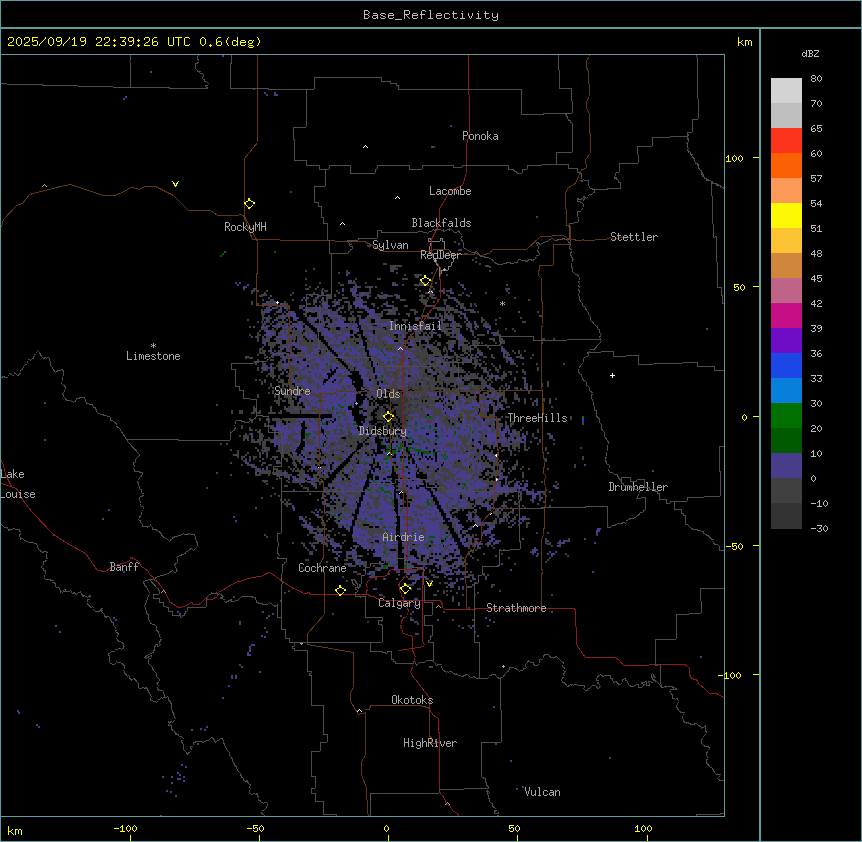Image resolution: width=862 pixels, height=842 pixels.
Task: Click the Base_Reflectivity title text
Action: click(430, 15)
